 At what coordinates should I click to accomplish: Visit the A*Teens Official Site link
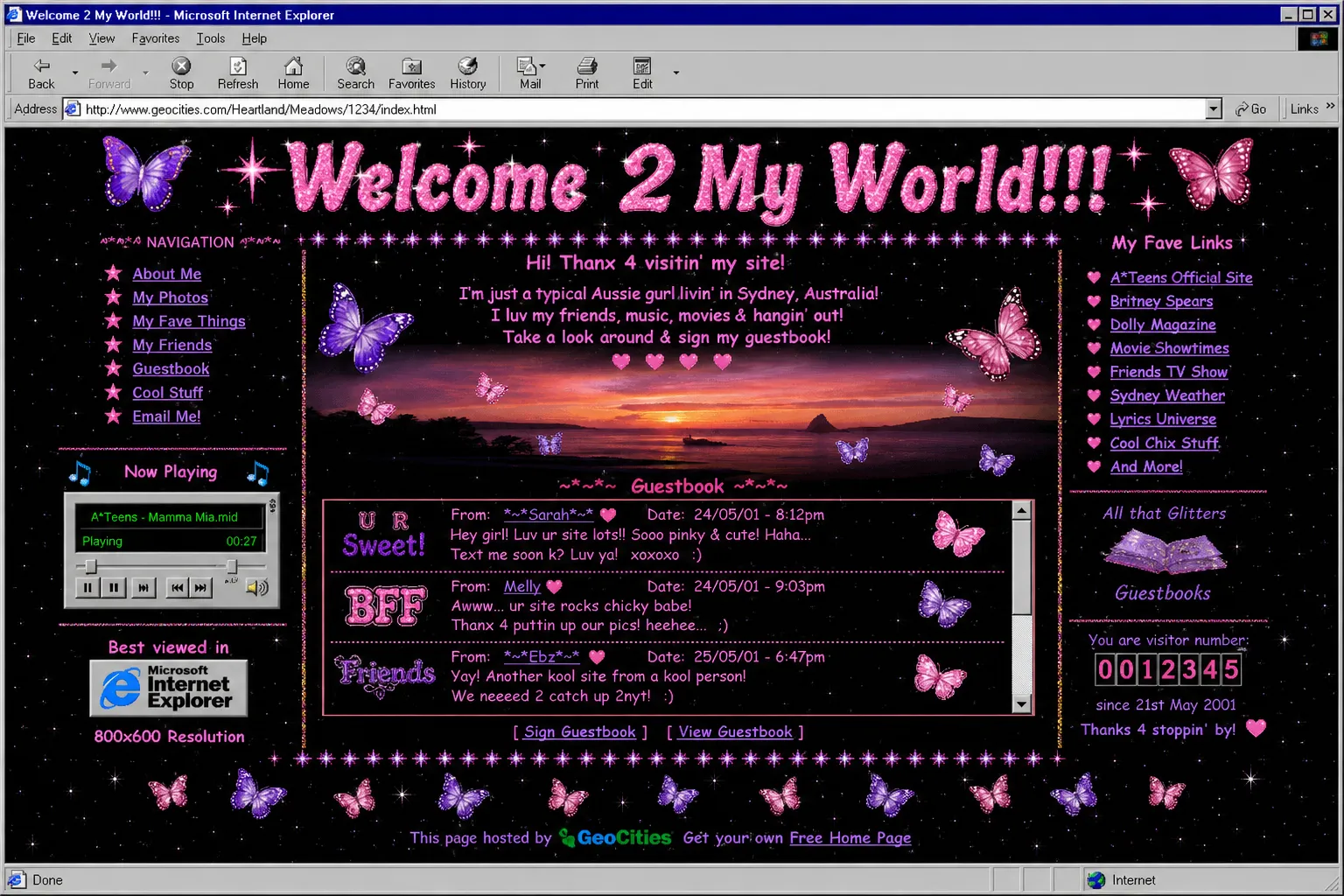click(1181, 277)
